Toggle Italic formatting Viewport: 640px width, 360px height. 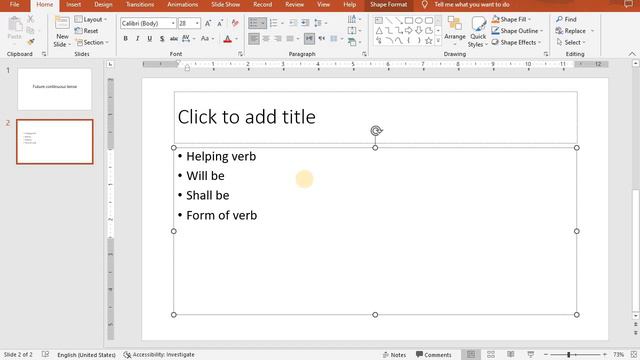(138, 38)
